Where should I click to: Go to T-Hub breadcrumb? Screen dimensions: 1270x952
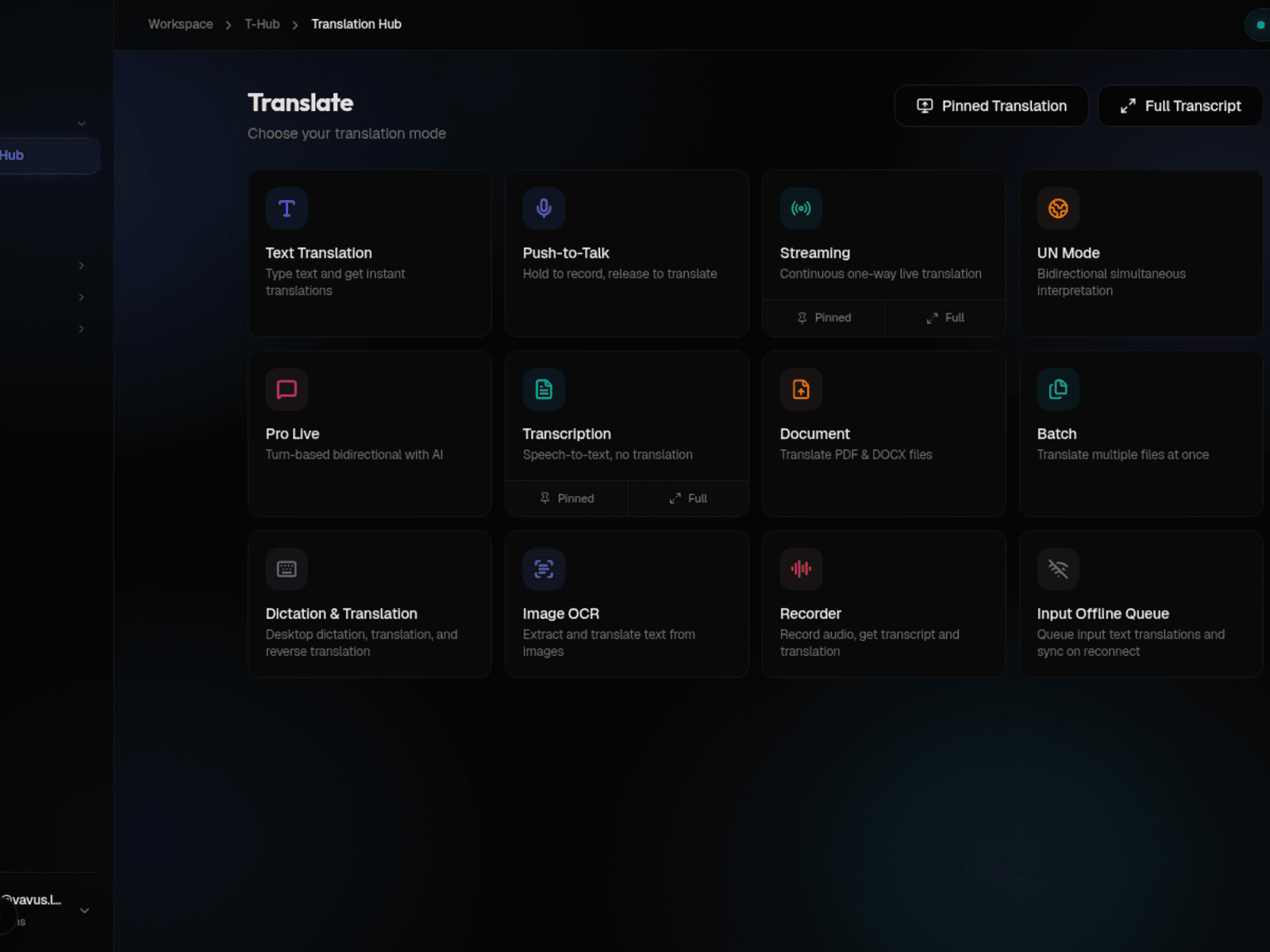click(262, 25)
